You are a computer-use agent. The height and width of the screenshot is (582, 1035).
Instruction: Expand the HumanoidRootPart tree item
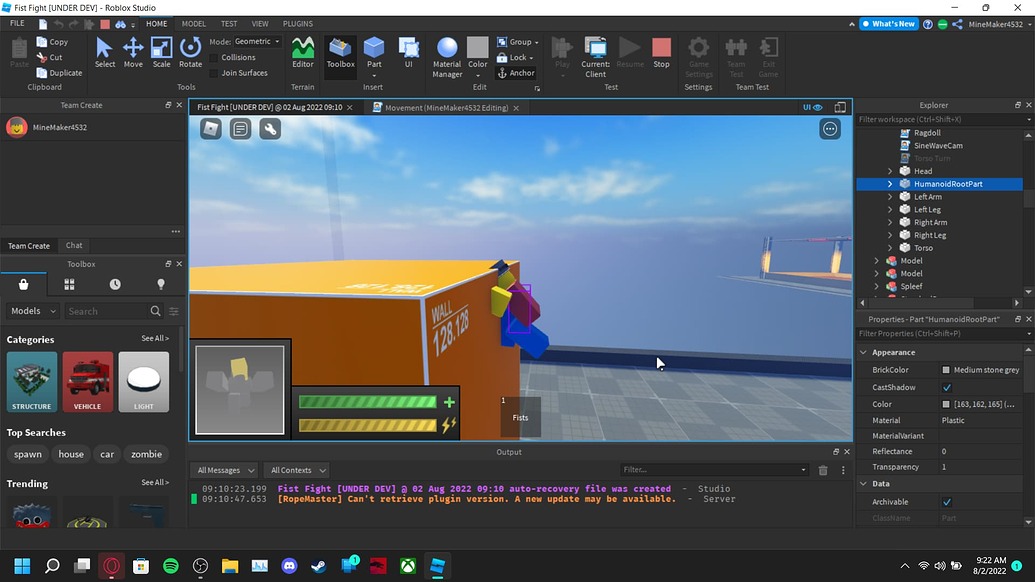[890, 184]
